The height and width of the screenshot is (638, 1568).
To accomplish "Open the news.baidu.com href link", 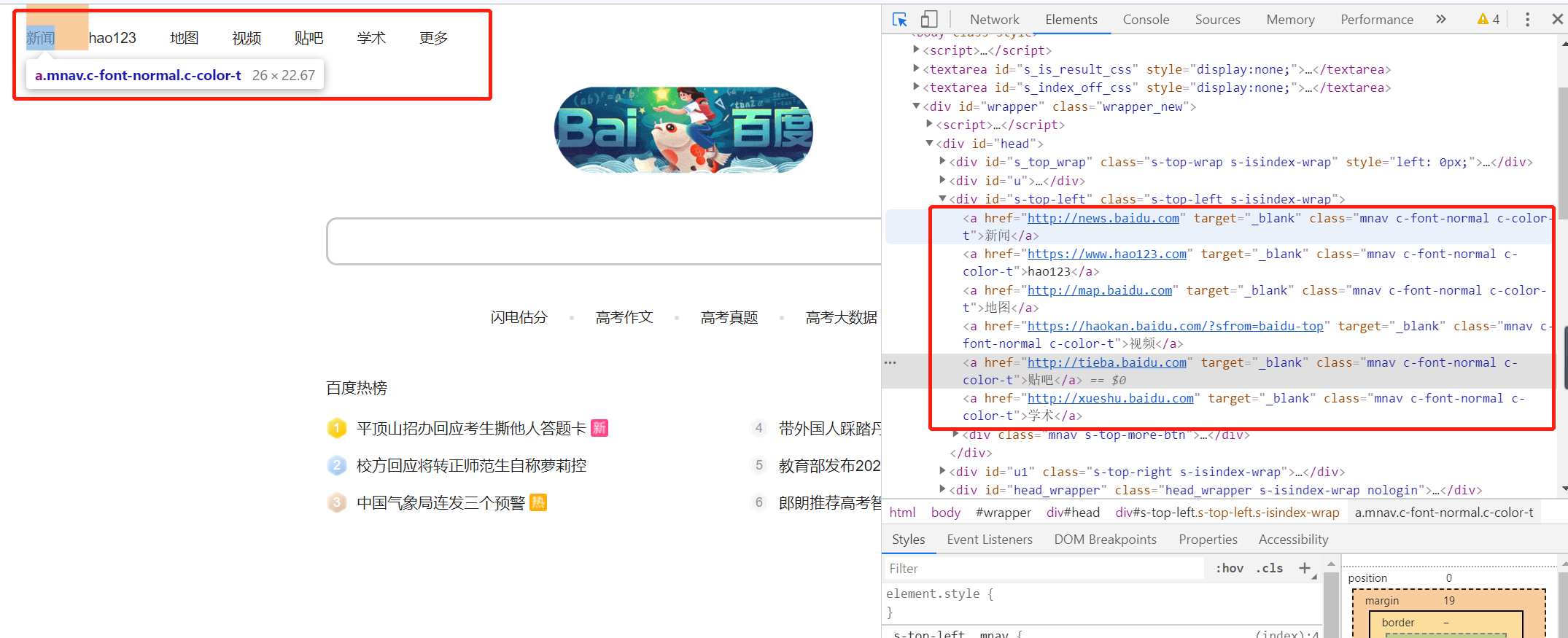I will (x=1103, y=218).
